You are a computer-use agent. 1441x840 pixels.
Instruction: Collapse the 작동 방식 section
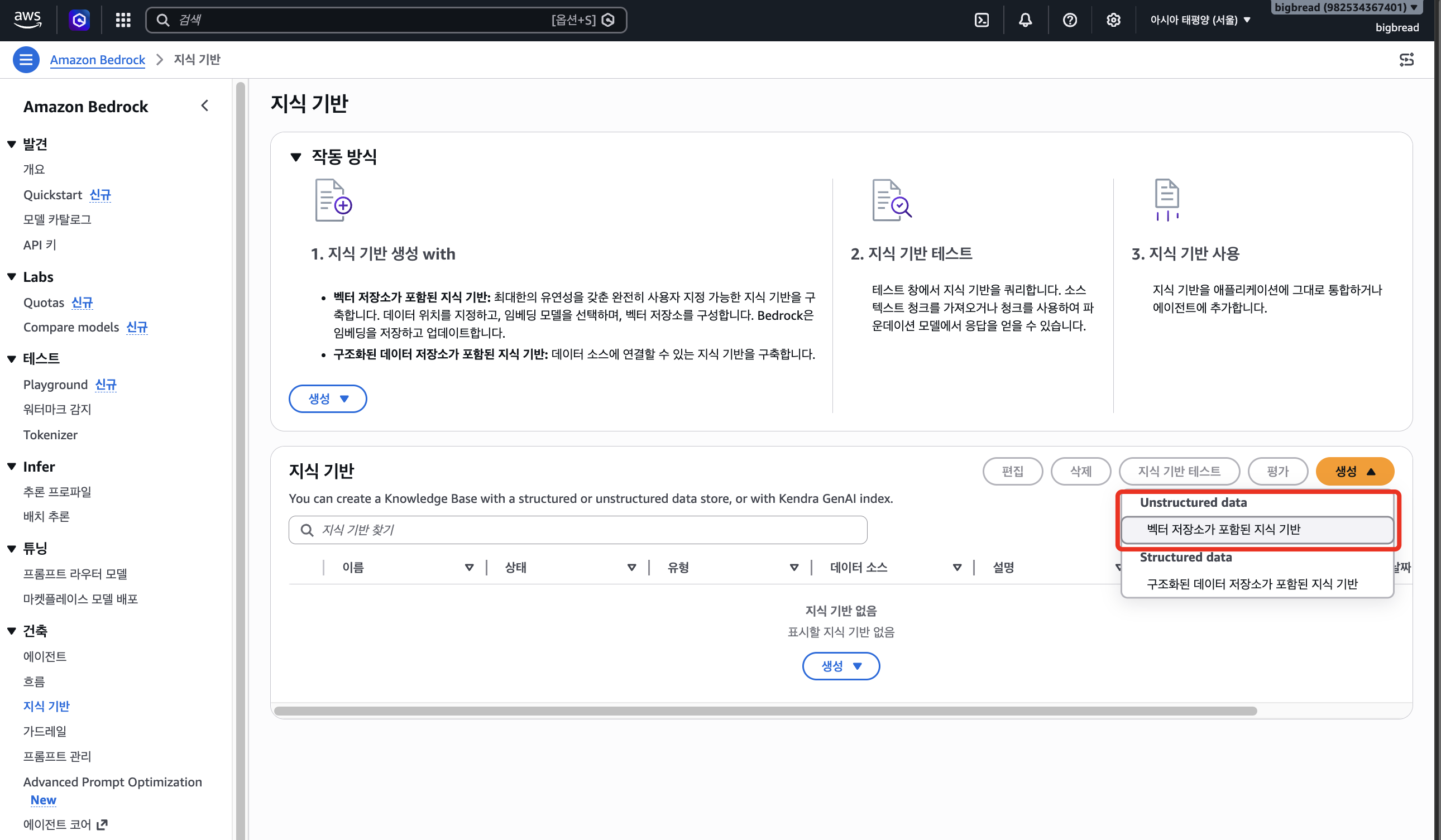pyautogui.click(x=296, y=157)
